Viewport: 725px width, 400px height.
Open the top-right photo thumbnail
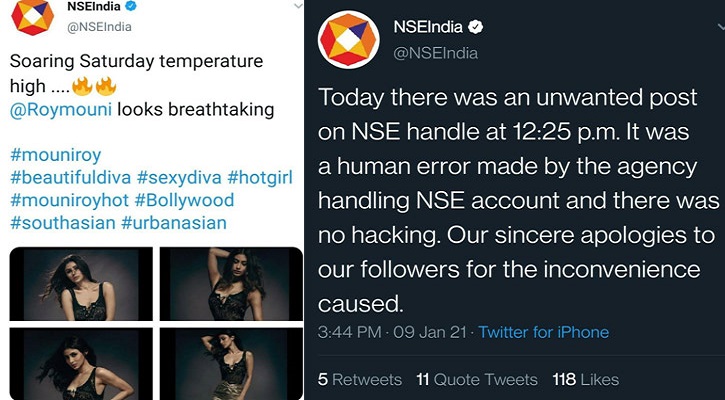[231, 283]
